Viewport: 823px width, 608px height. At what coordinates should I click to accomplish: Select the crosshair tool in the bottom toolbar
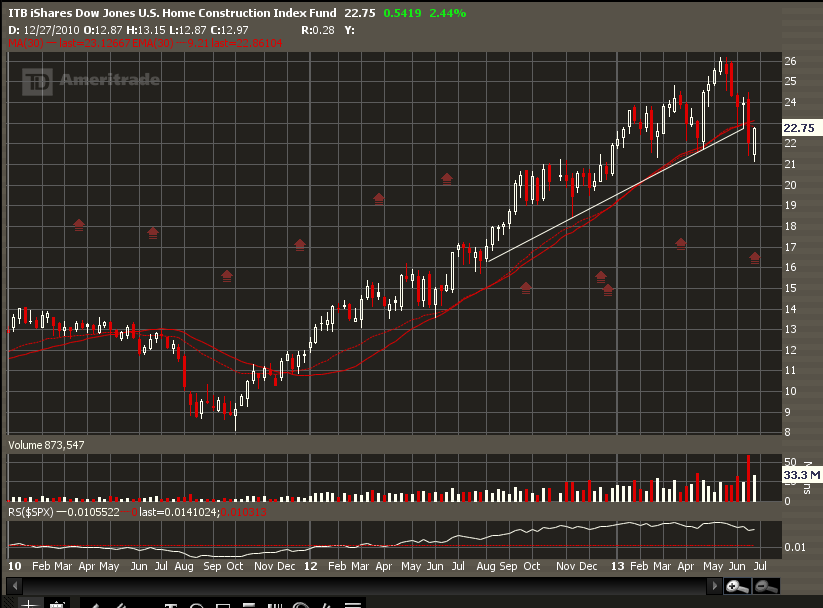[x=30, y=604]
